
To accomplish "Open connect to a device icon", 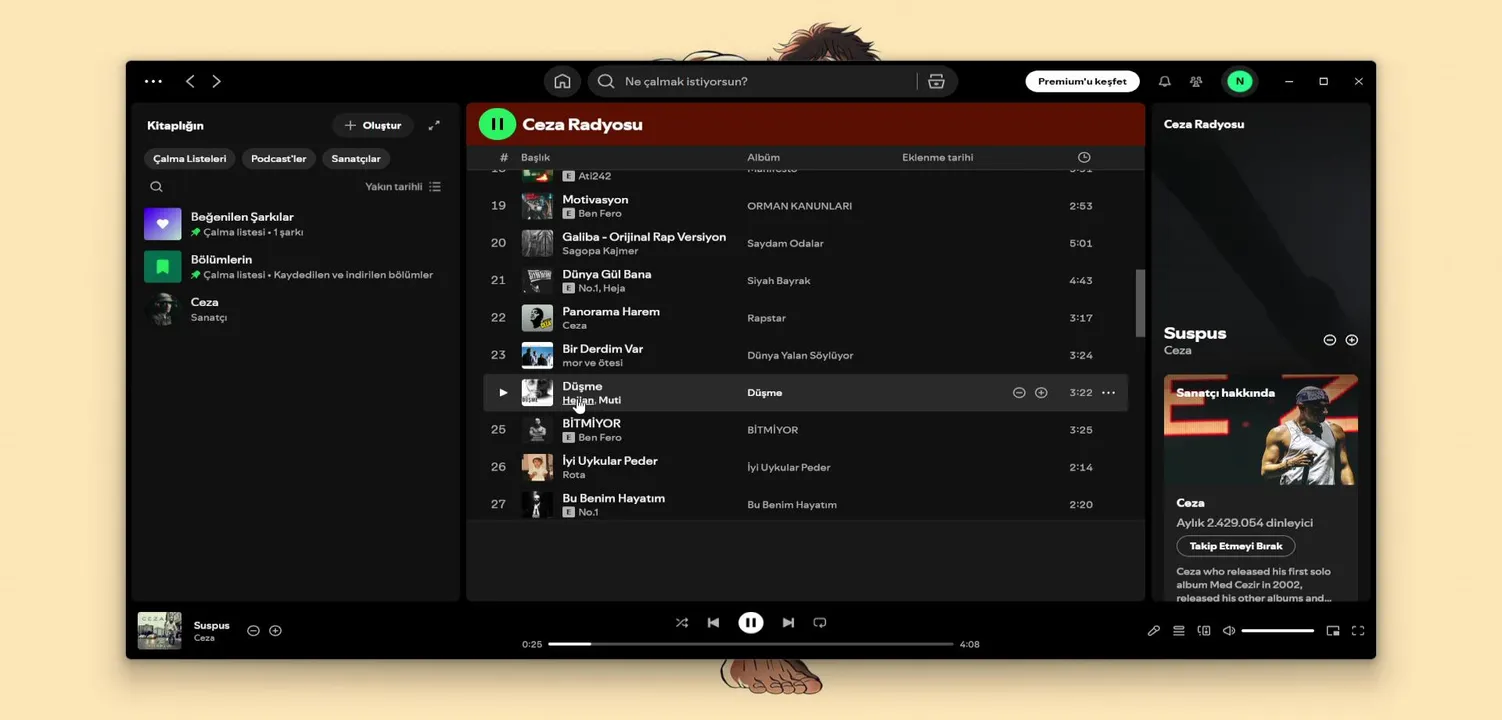I will coord(1204,631).
